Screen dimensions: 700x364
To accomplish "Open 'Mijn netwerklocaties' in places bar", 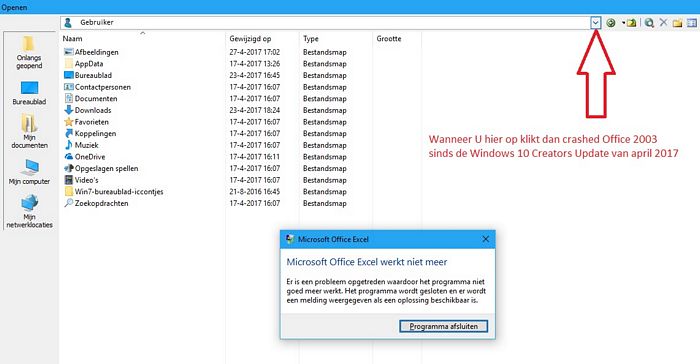I will [29, 212].
